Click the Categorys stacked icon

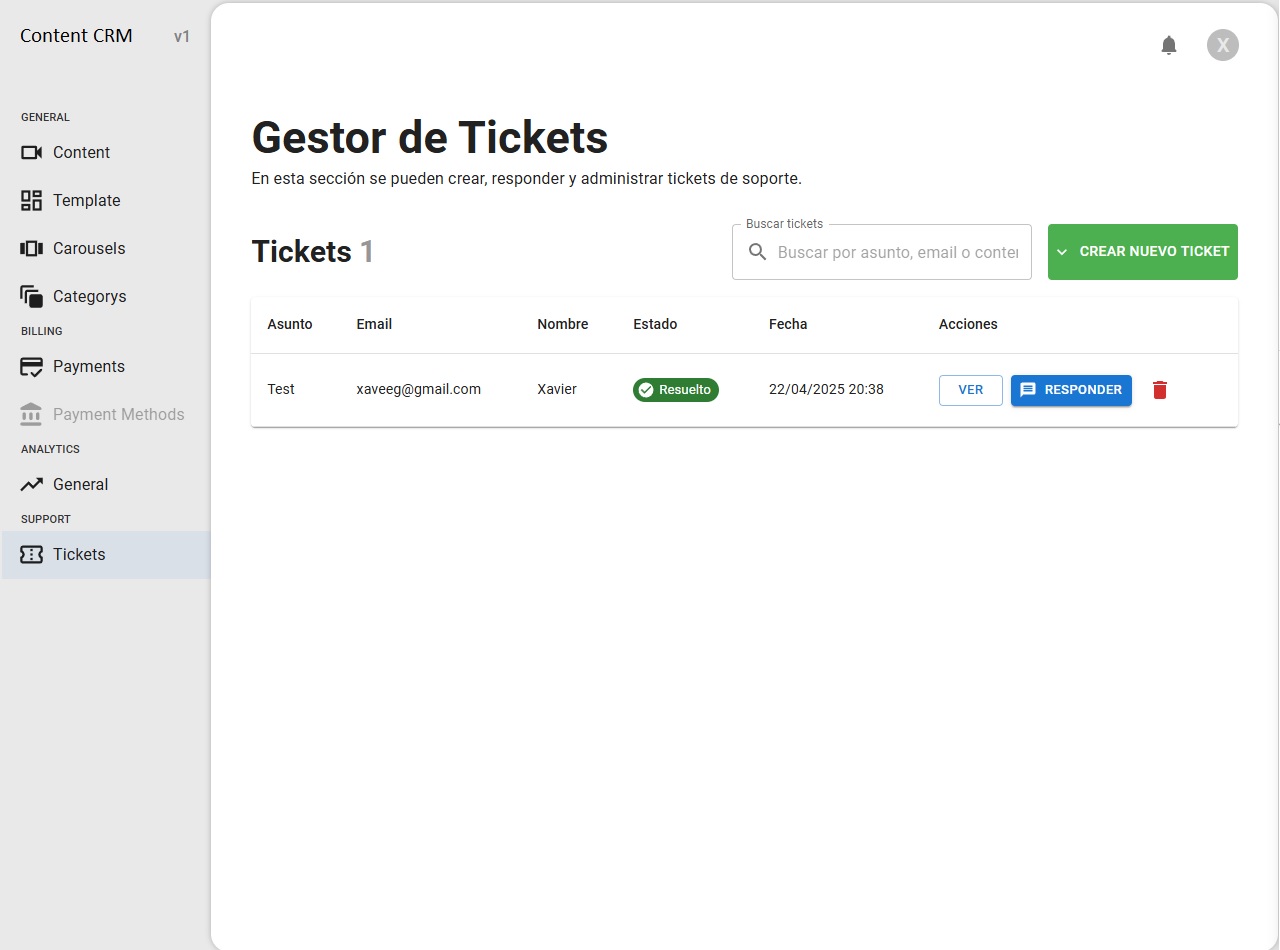pyautogui.click(x=32, y=297)
